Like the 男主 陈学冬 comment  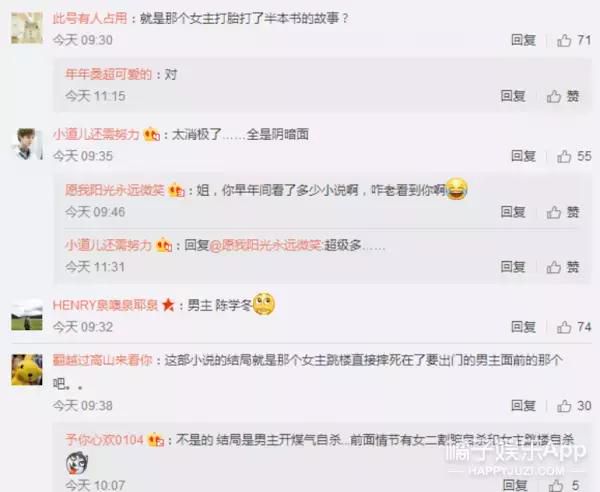point(574,327)
